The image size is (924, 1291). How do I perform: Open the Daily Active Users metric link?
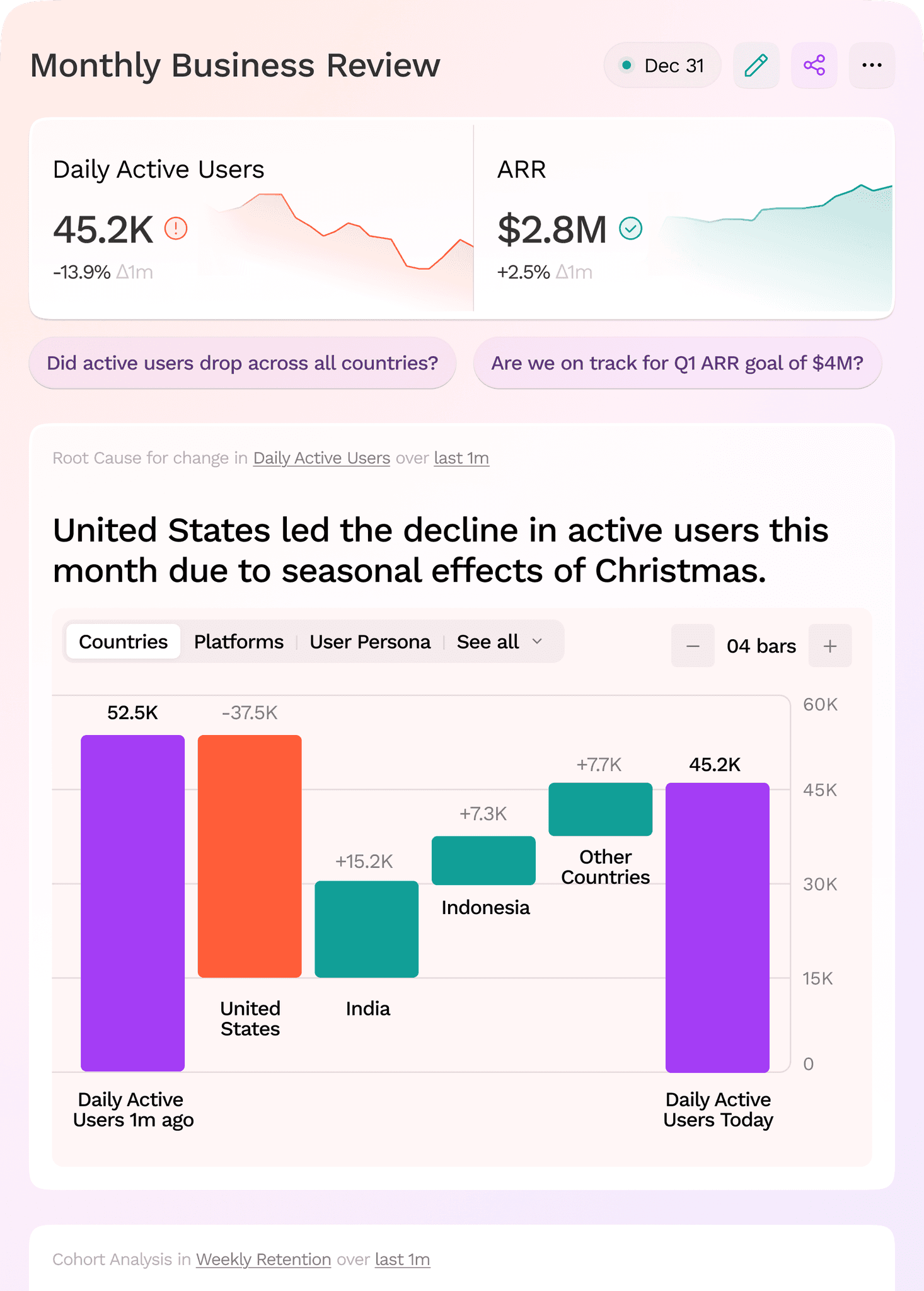click(x=321, y=458)
